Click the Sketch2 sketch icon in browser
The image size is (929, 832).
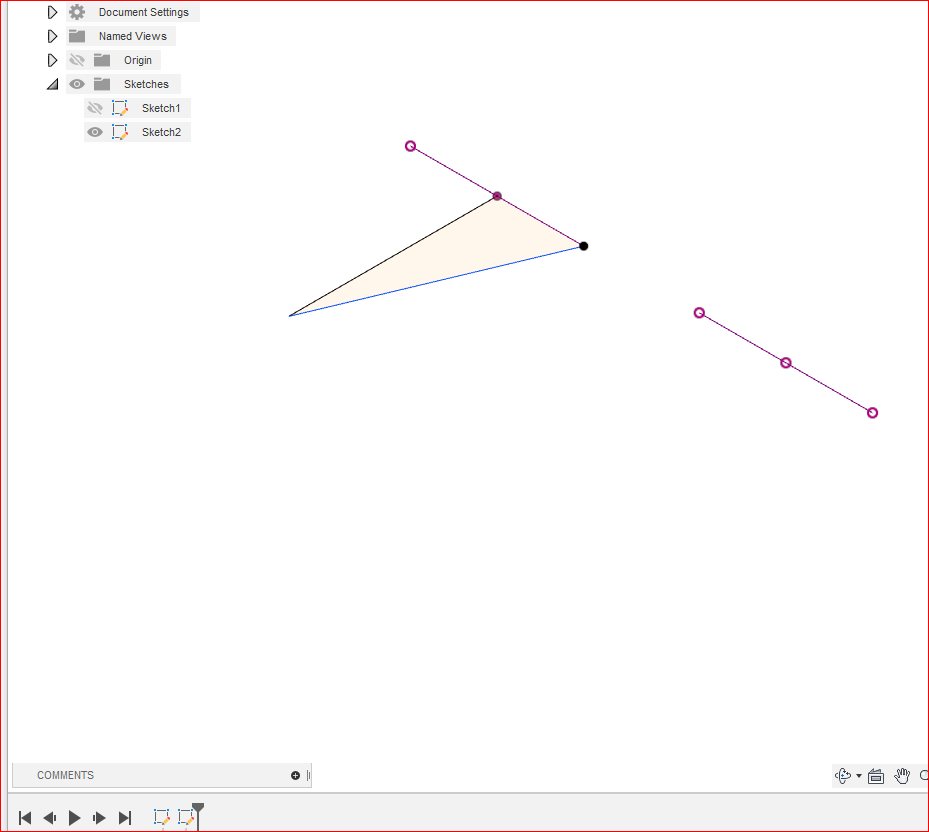pos(120,132)
